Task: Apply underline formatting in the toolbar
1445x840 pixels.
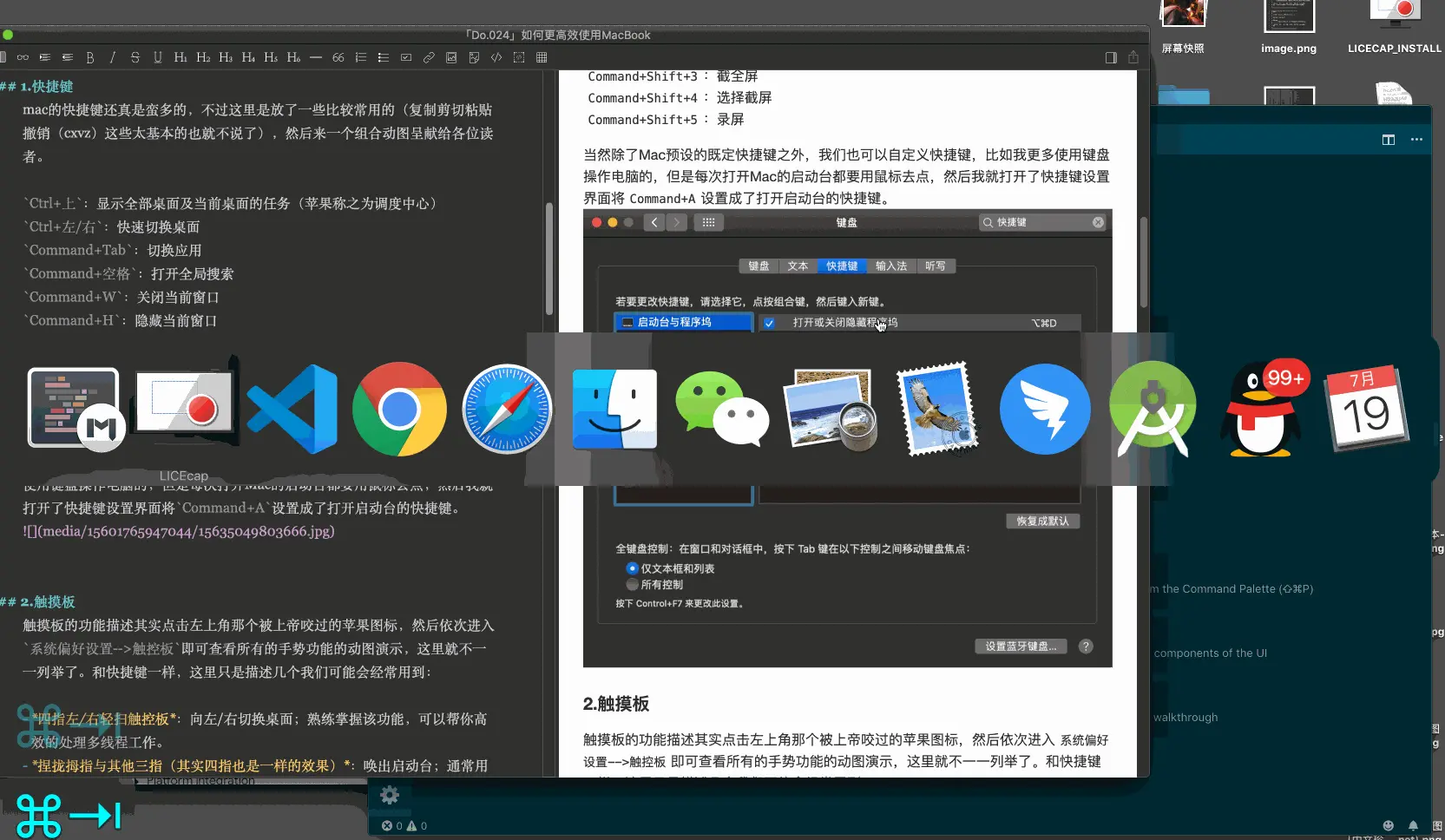Action: click(x=157, y=57)
